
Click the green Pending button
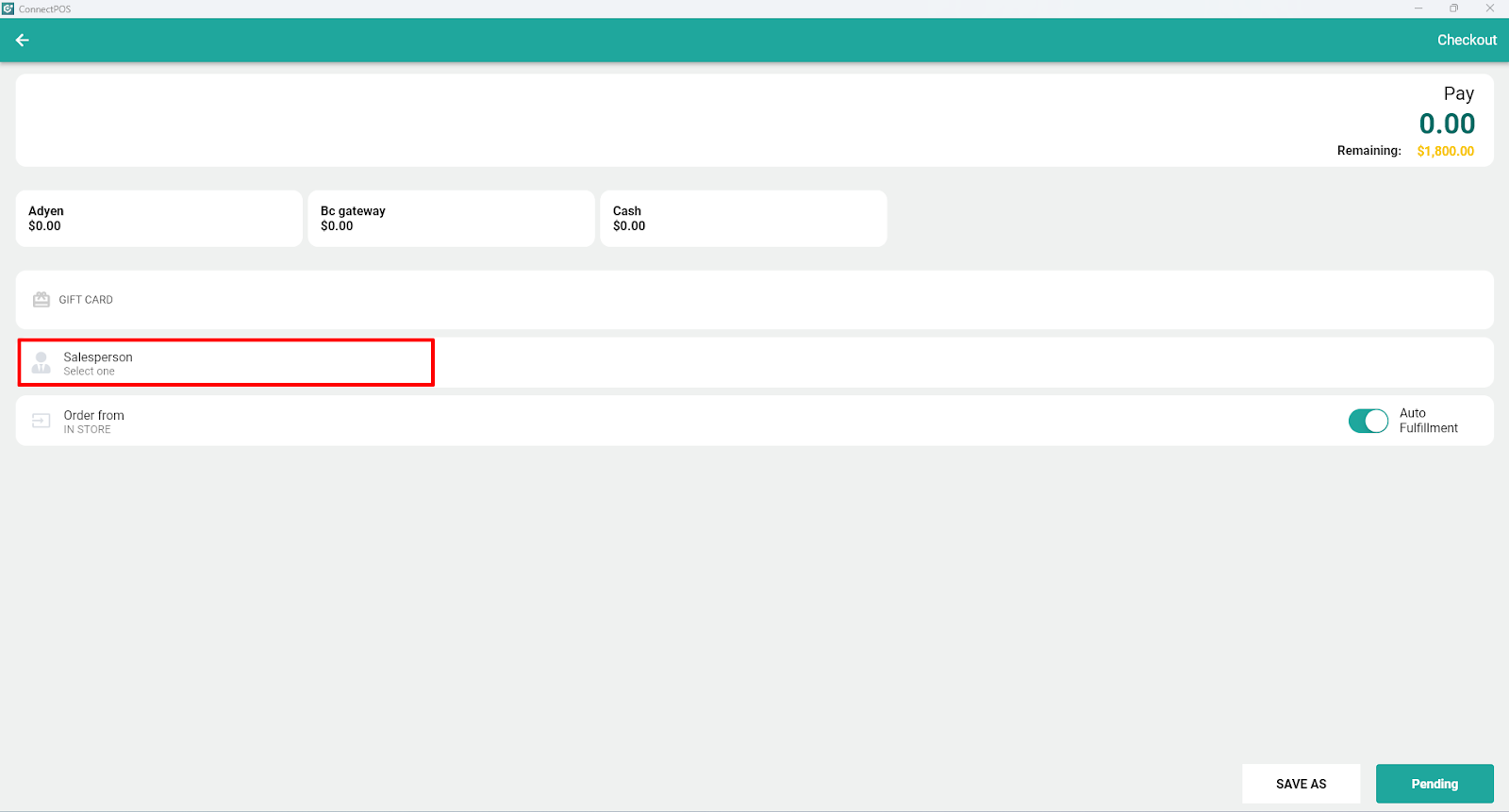1434,784
